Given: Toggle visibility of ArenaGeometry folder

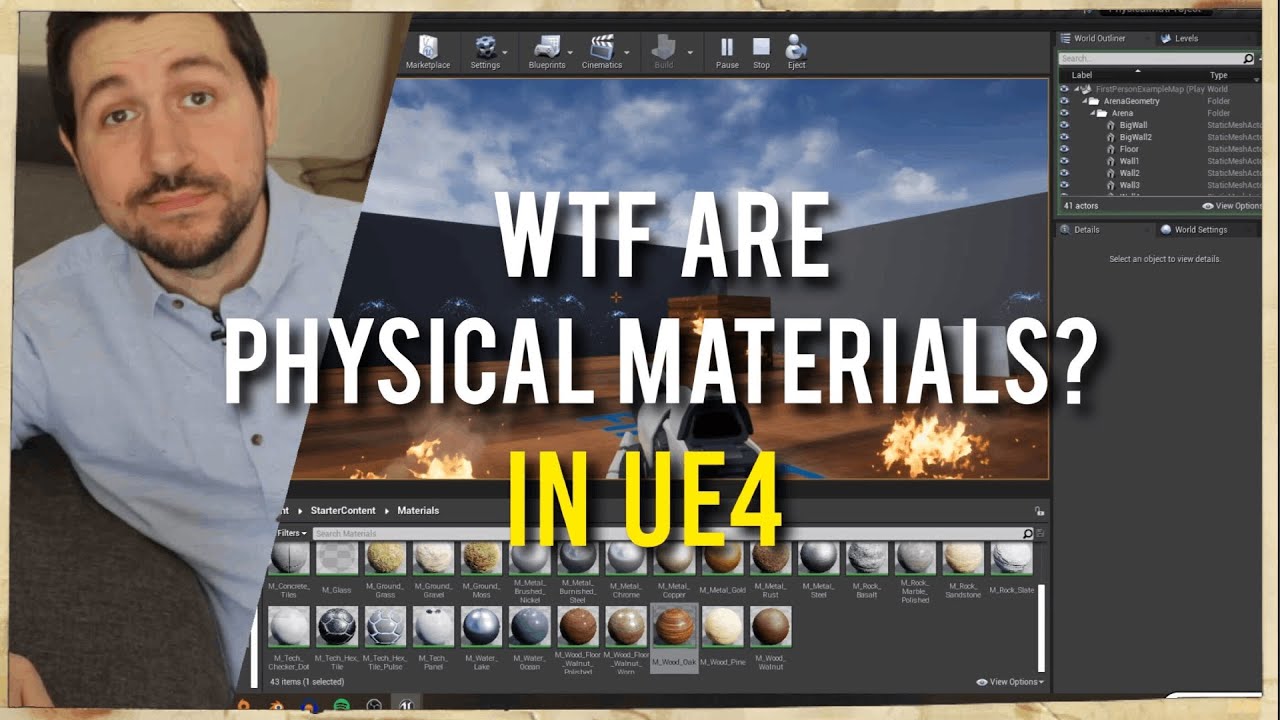Looking at the screenshot, I should [x=1064, y=101].
